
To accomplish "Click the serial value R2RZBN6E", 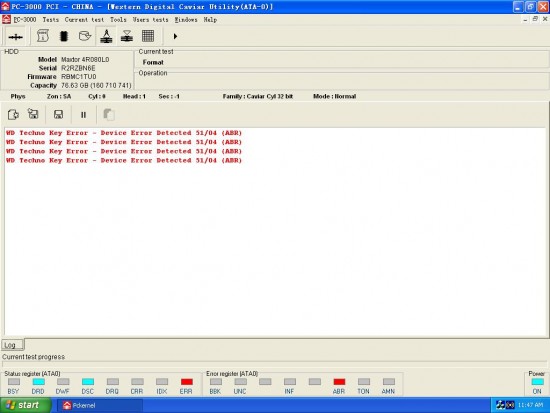I will pos(78,68).
